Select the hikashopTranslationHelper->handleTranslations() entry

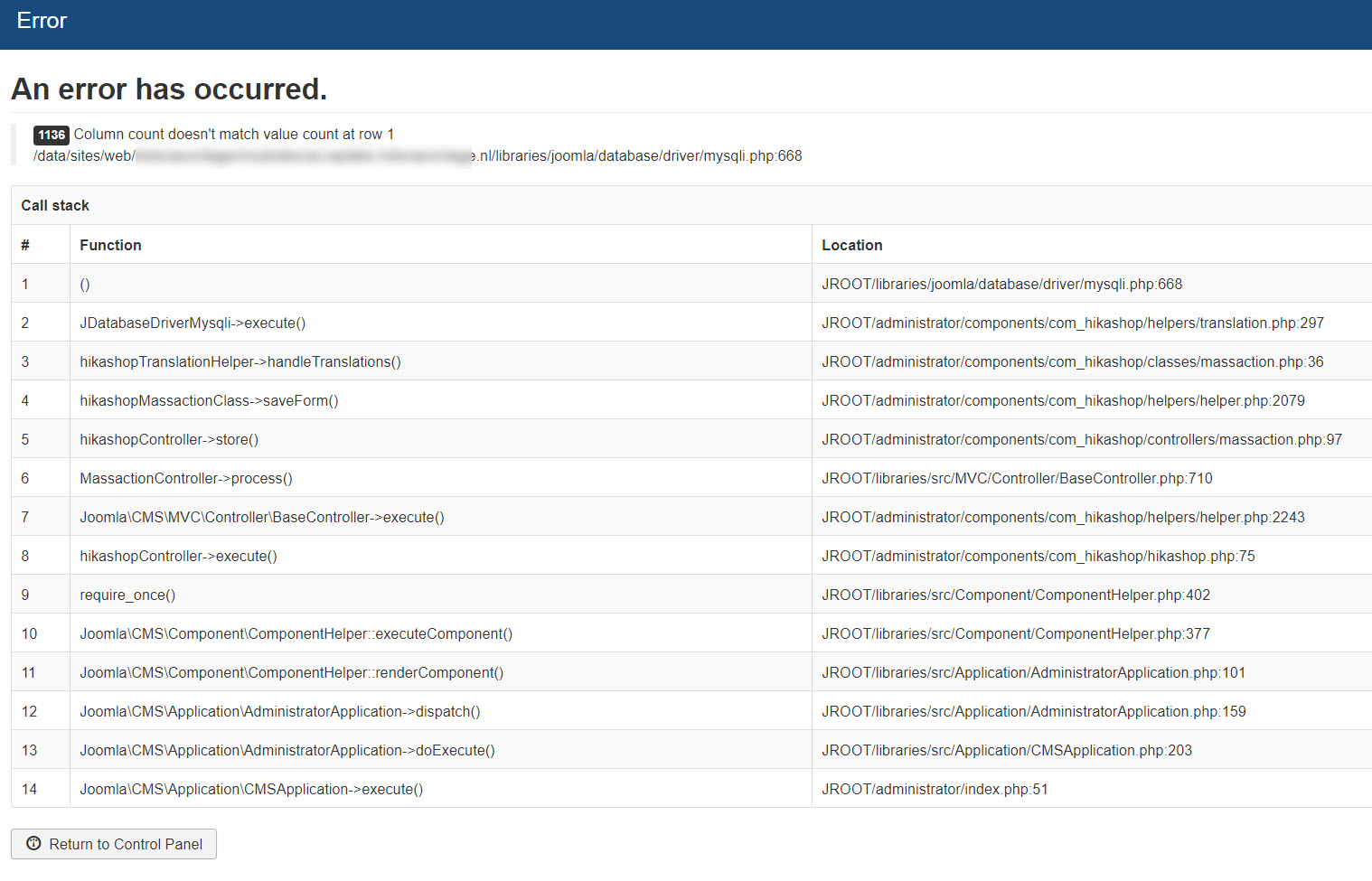pos(240,361)
